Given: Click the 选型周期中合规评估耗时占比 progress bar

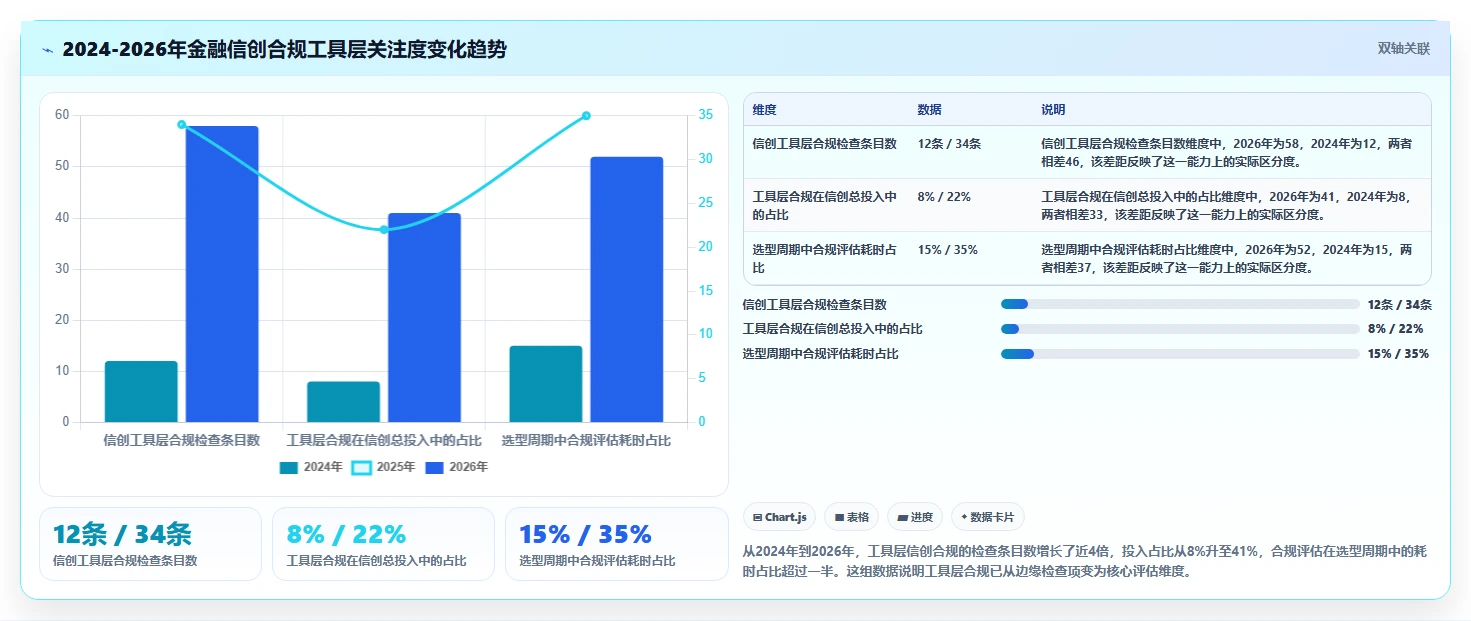Looking at the screenshot, I should click(x=1180, y=354).
